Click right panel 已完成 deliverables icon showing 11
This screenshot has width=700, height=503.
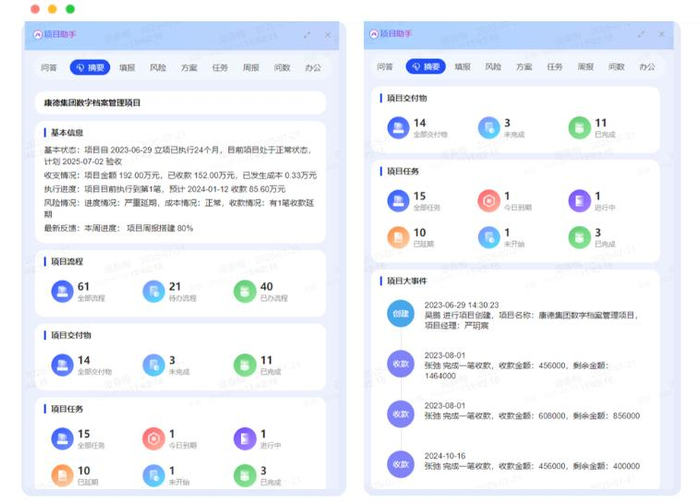pos(579,128)
